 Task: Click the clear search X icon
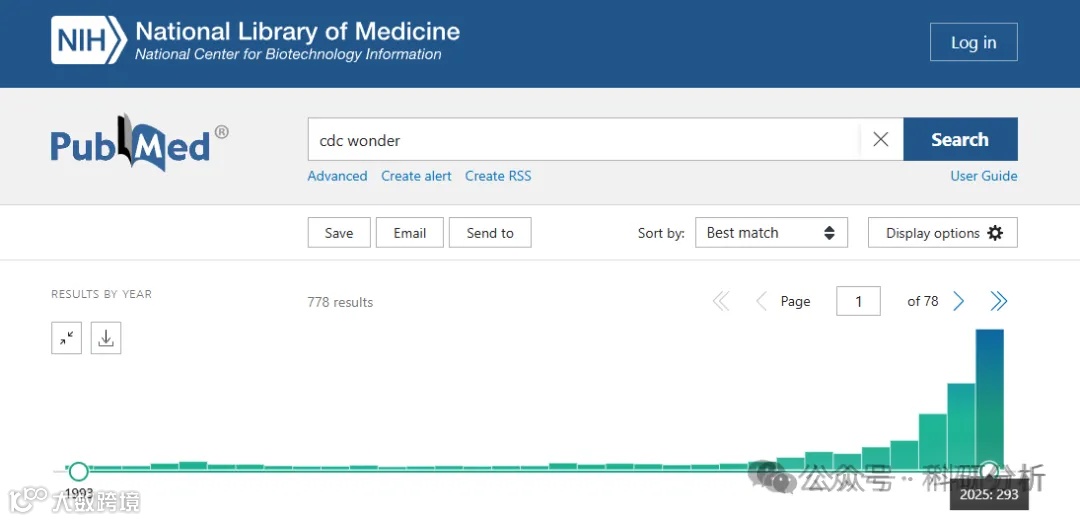point(880,140)
